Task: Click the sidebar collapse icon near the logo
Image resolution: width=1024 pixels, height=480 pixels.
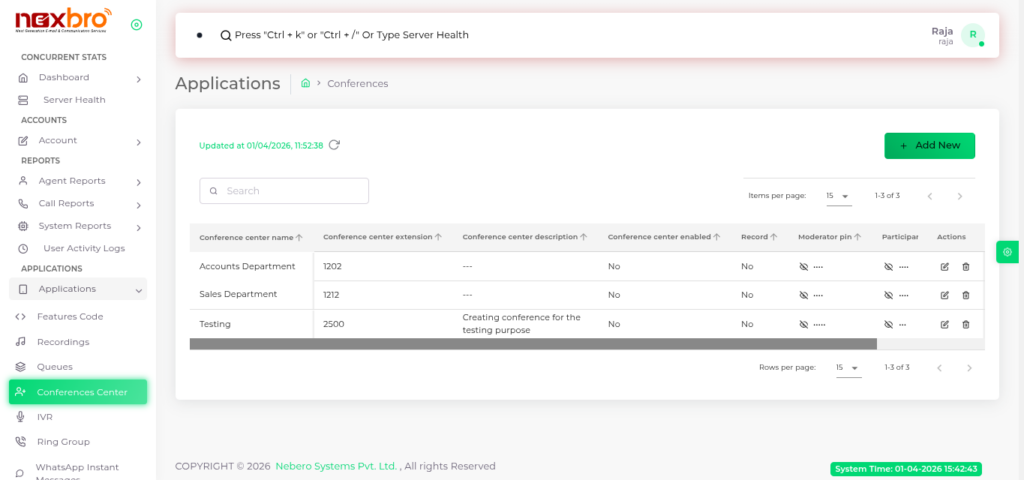Action: pyautogui.click(x=136, y=25)
